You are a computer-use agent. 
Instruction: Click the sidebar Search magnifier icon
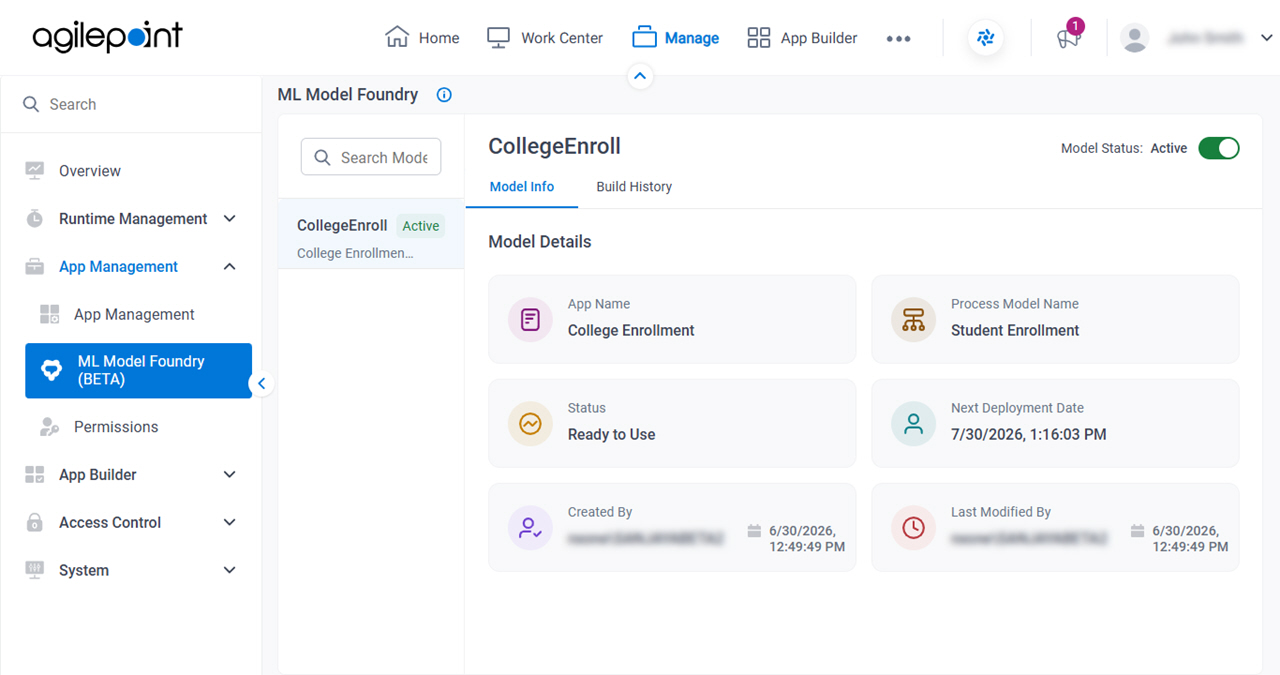pyautogui.click(x=31, y=104)
